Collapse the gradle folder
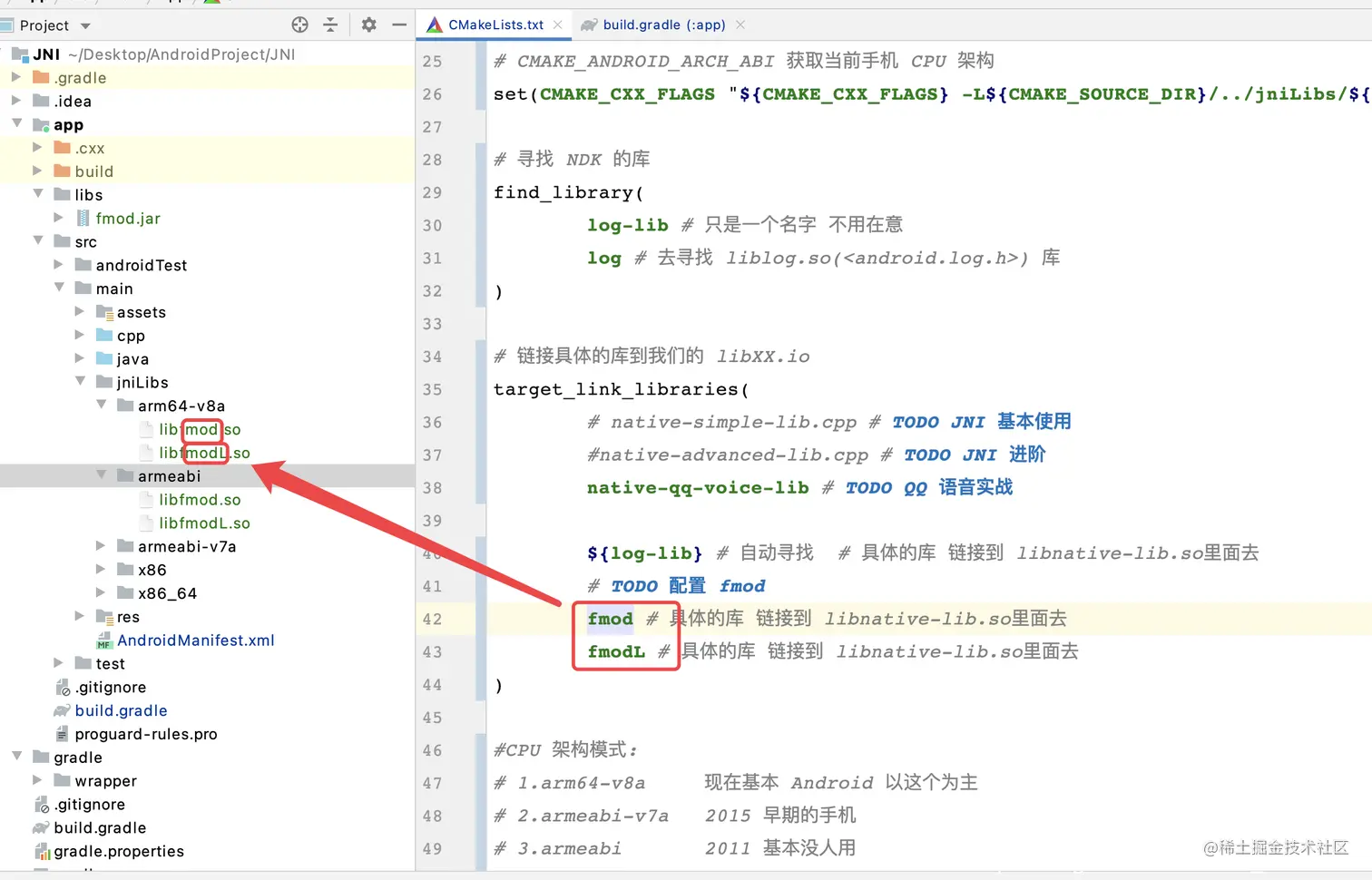Image resolution: width=1372 pixels, height=880 pixels. coord(16,756)
